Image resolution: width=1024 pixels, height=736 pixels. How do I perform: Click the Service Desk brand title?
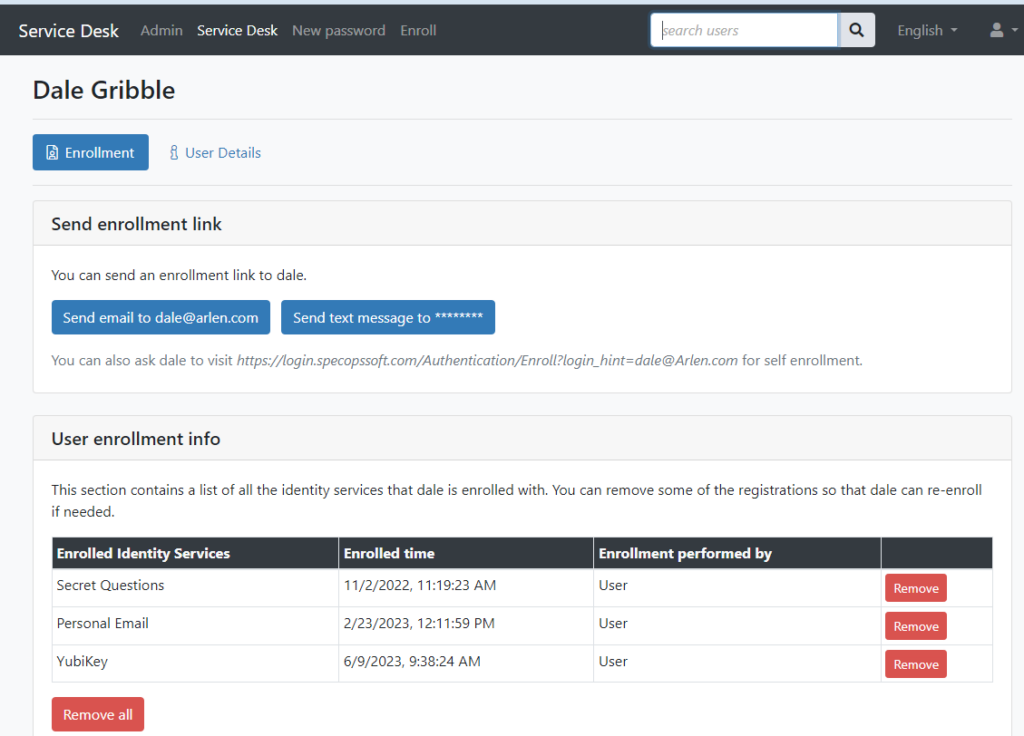69,31
